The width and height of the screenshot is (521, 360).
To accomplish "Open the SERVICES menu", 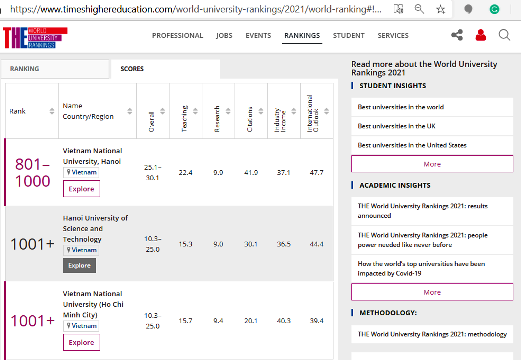I will point(393,35).
